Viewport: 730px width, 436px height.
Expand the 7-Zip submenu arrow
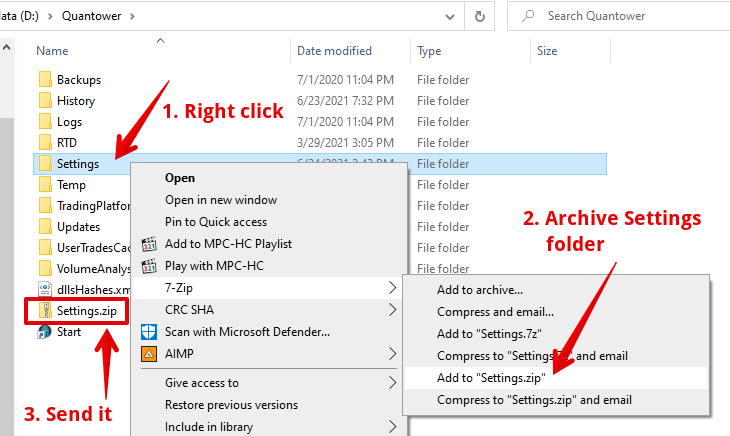click(393, 288)
